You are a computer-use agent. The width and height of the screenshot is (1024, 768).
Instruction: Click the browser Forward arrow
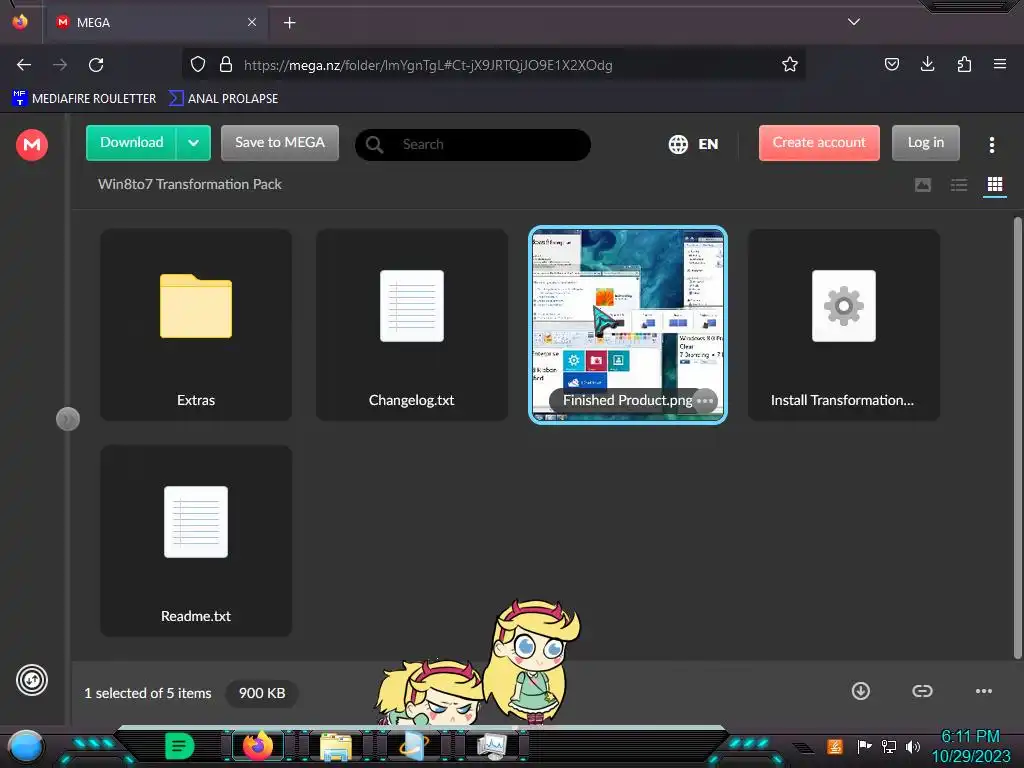point(60,65)
